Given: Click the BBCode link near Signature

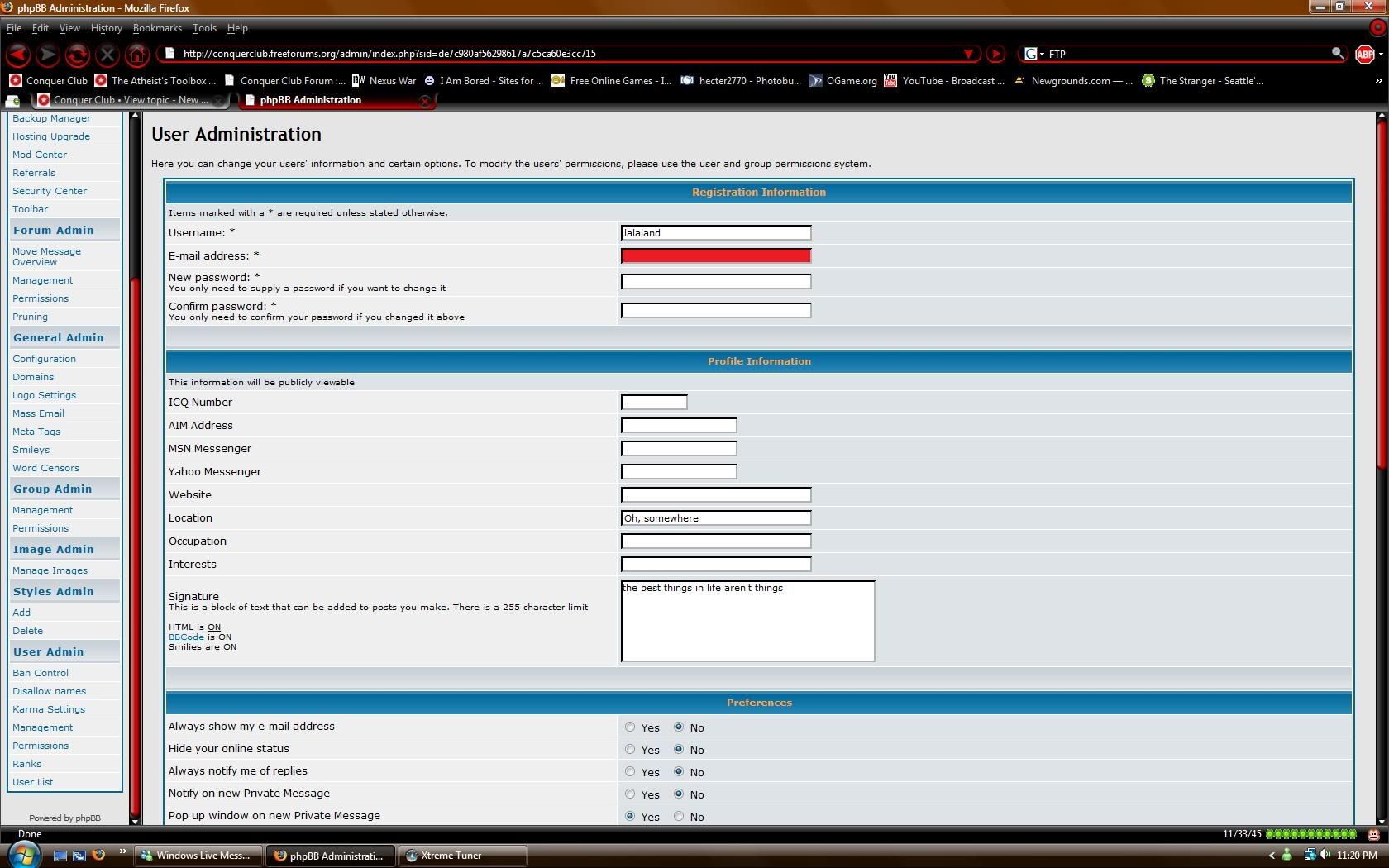Looking at the screenshot, I should click(186, 637).
